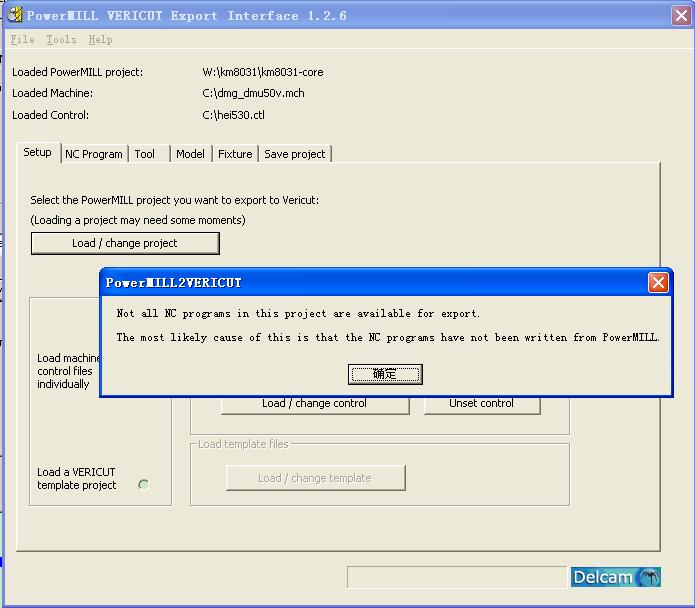Click the Loaded Machine label
The image size is (695, 608).
click(52, 94)
